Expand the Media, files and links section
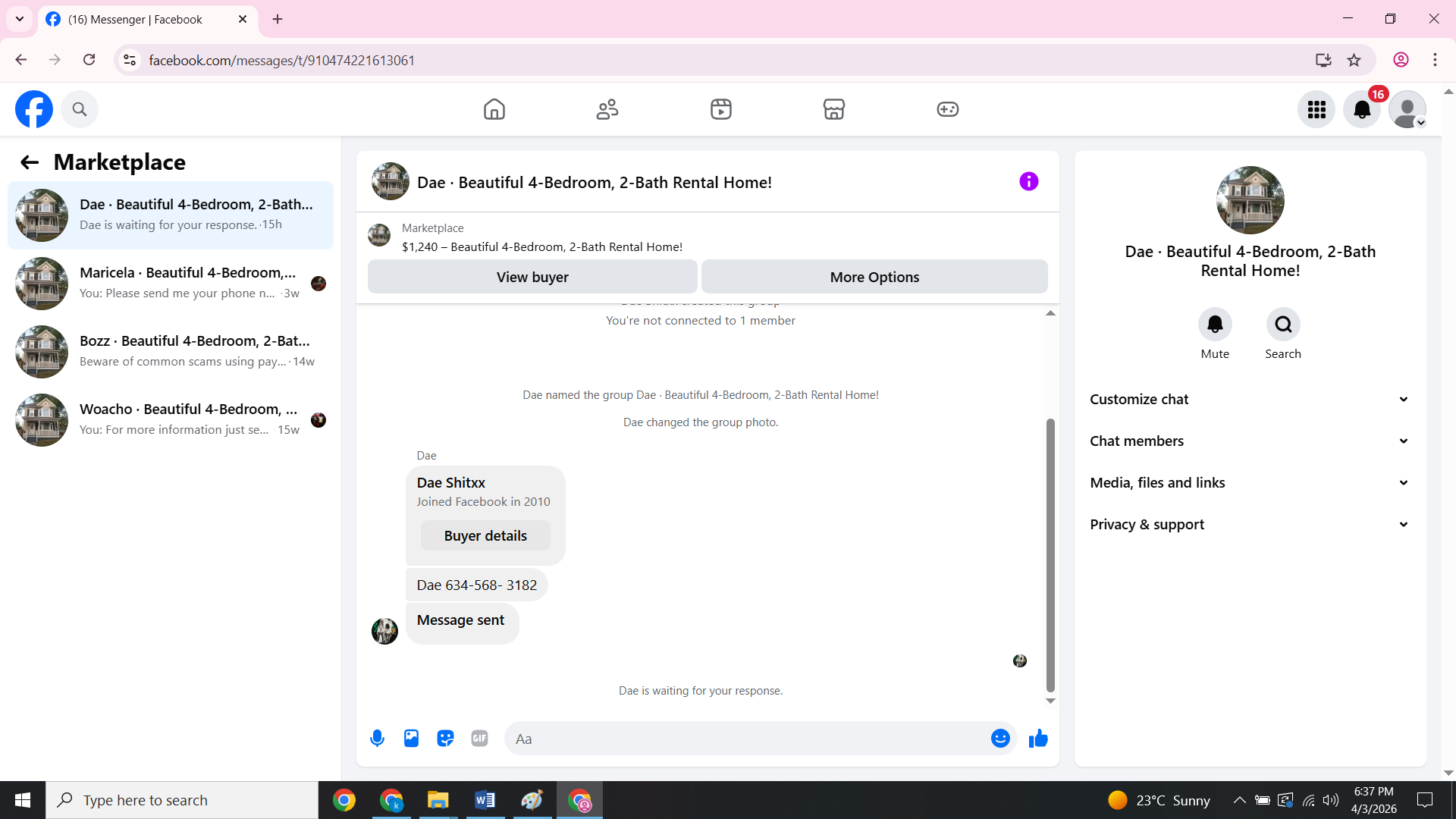 (x=1250, y=483)
